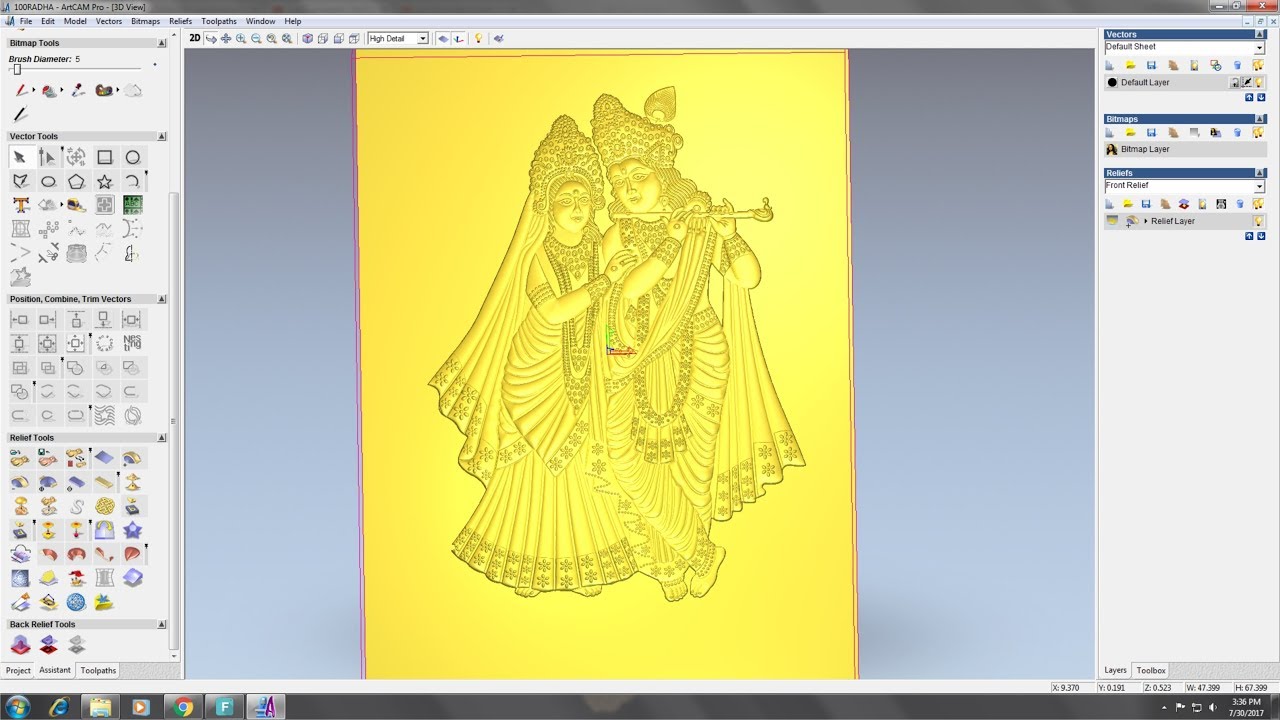Viewport: 1280px width, 720px height.
Task: Toggle all vector layers visibility
Action: click(x=1258, y=65)
